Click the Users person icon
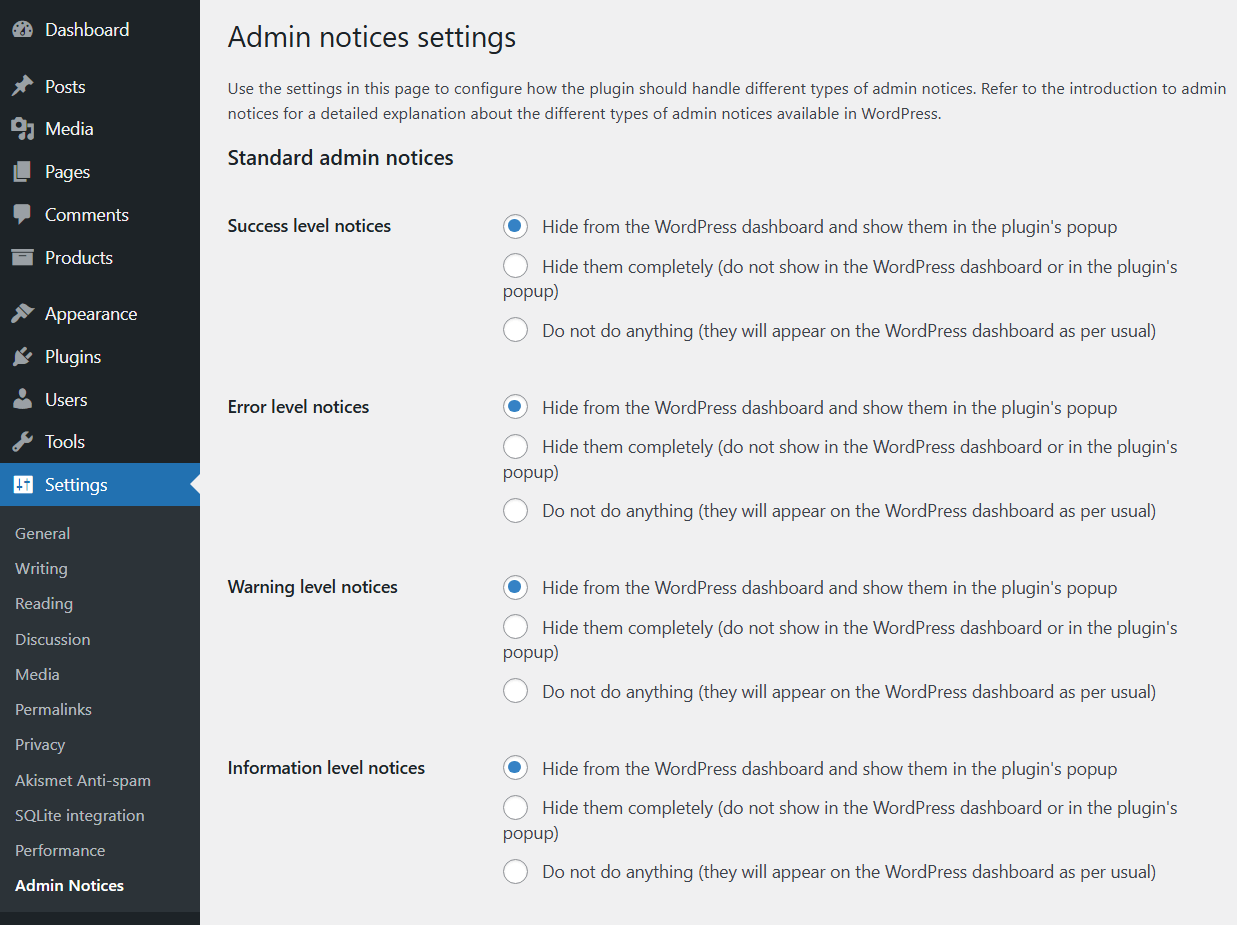 point(22,400)
